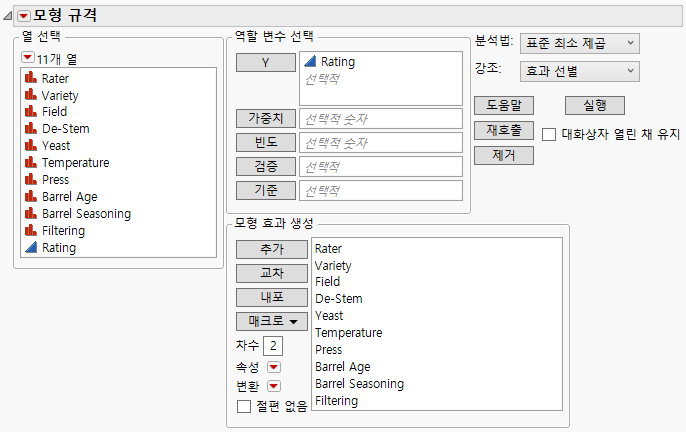
Task: Click the bar icon beside Barrel Age
Action: tap(31, 197)
